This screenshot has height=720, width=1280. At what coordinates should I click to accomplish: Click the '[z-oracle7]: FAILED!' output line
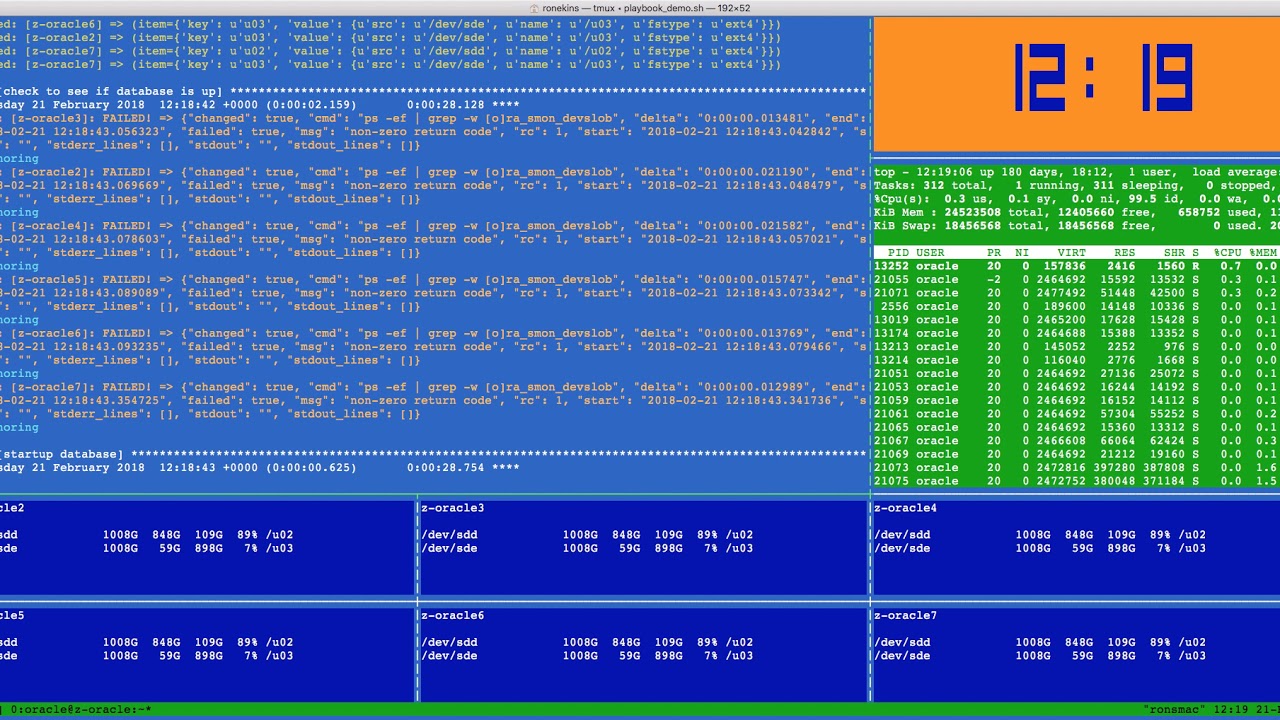pos(434,387)
